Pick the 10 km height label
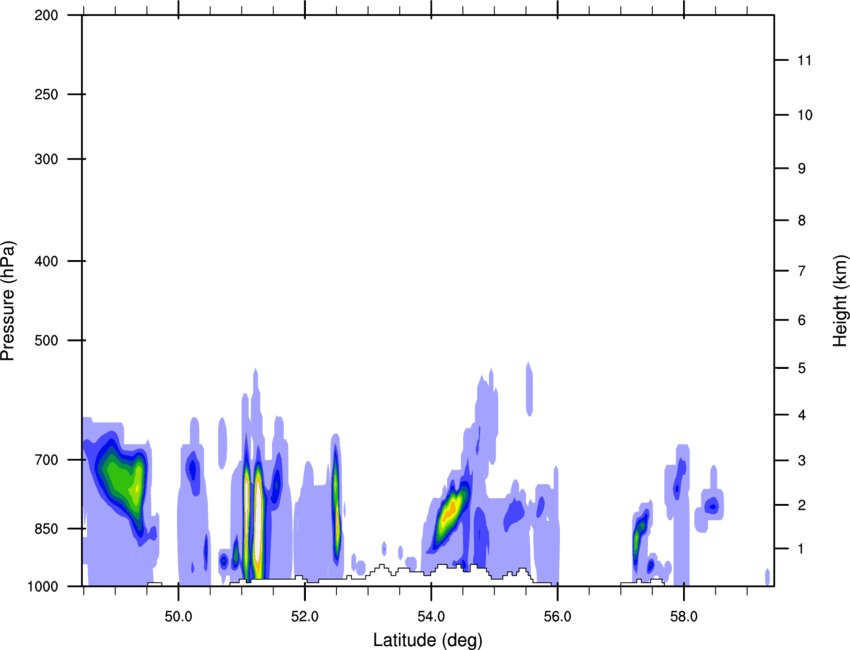The width and height of the screenshot is (850, 650). (805, 115)
